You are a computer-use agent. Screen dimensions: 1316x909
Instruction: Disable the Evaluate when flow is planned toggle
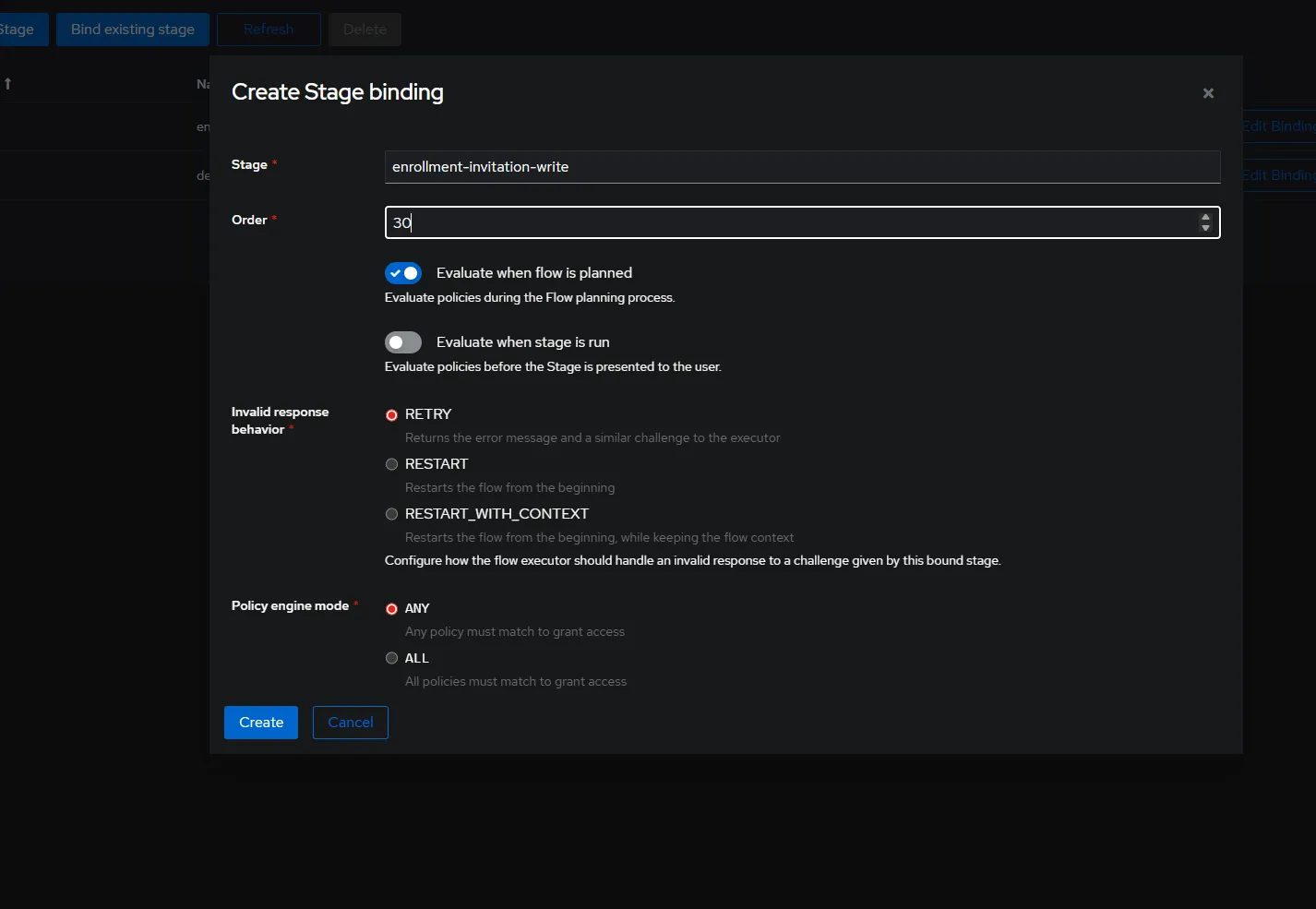pos(403,273)
